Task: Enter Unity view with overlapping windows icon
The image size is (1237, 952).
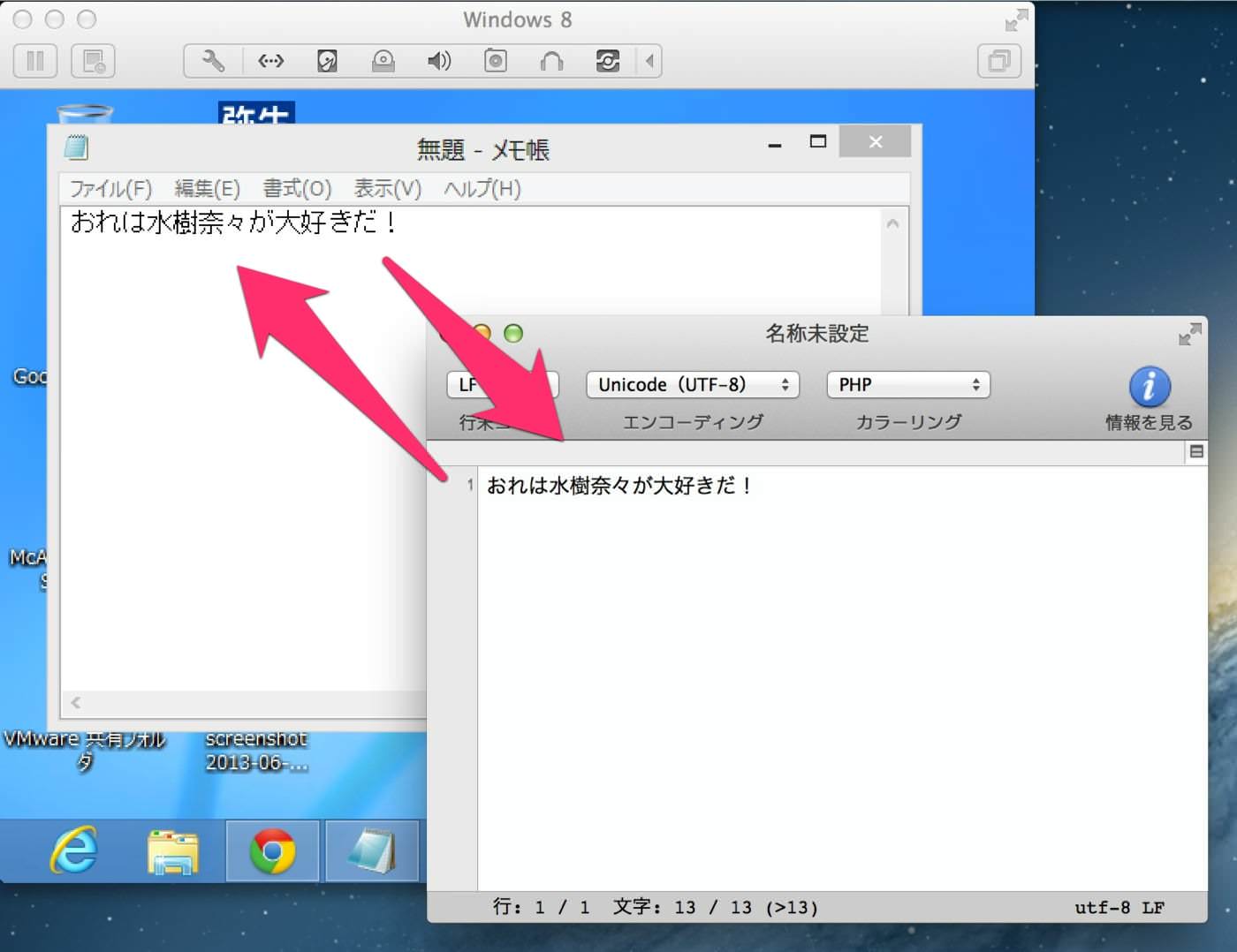Action: tap(999, 61)
